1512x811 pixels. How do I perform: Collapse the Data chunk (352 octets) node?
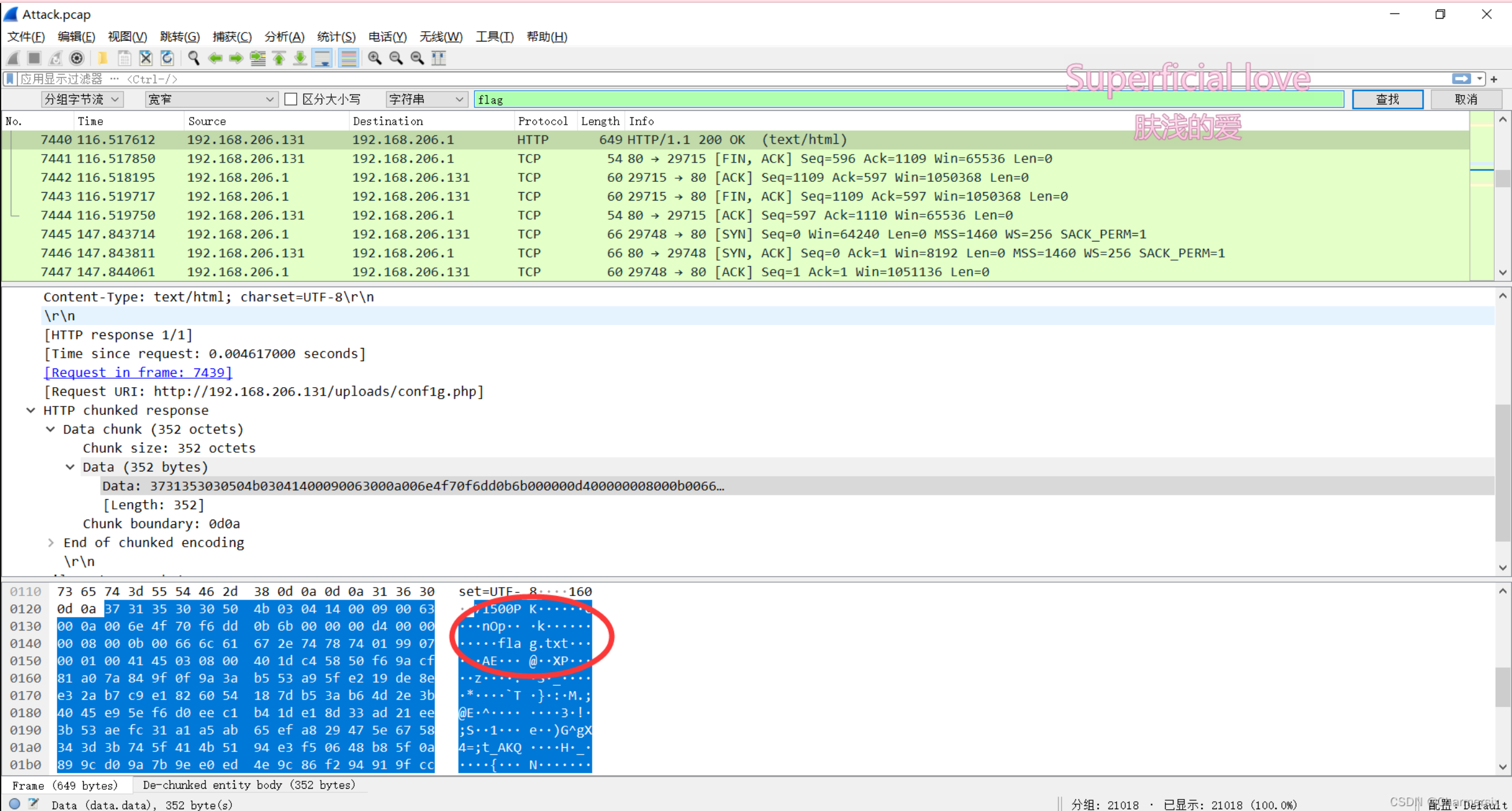51,429
